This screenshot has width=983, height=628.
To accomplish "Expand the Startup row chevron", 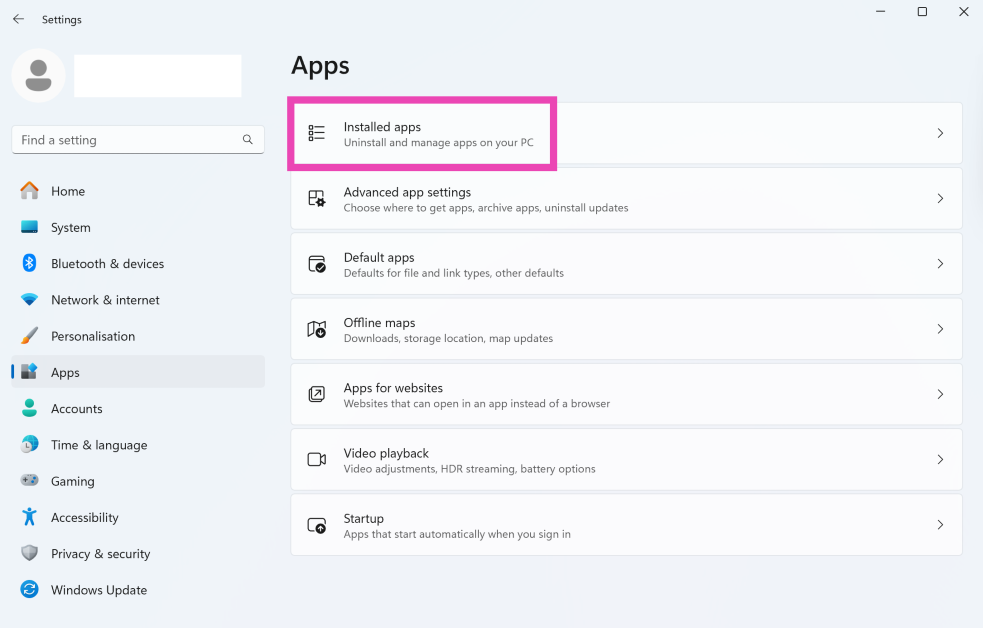I will 940,525.
